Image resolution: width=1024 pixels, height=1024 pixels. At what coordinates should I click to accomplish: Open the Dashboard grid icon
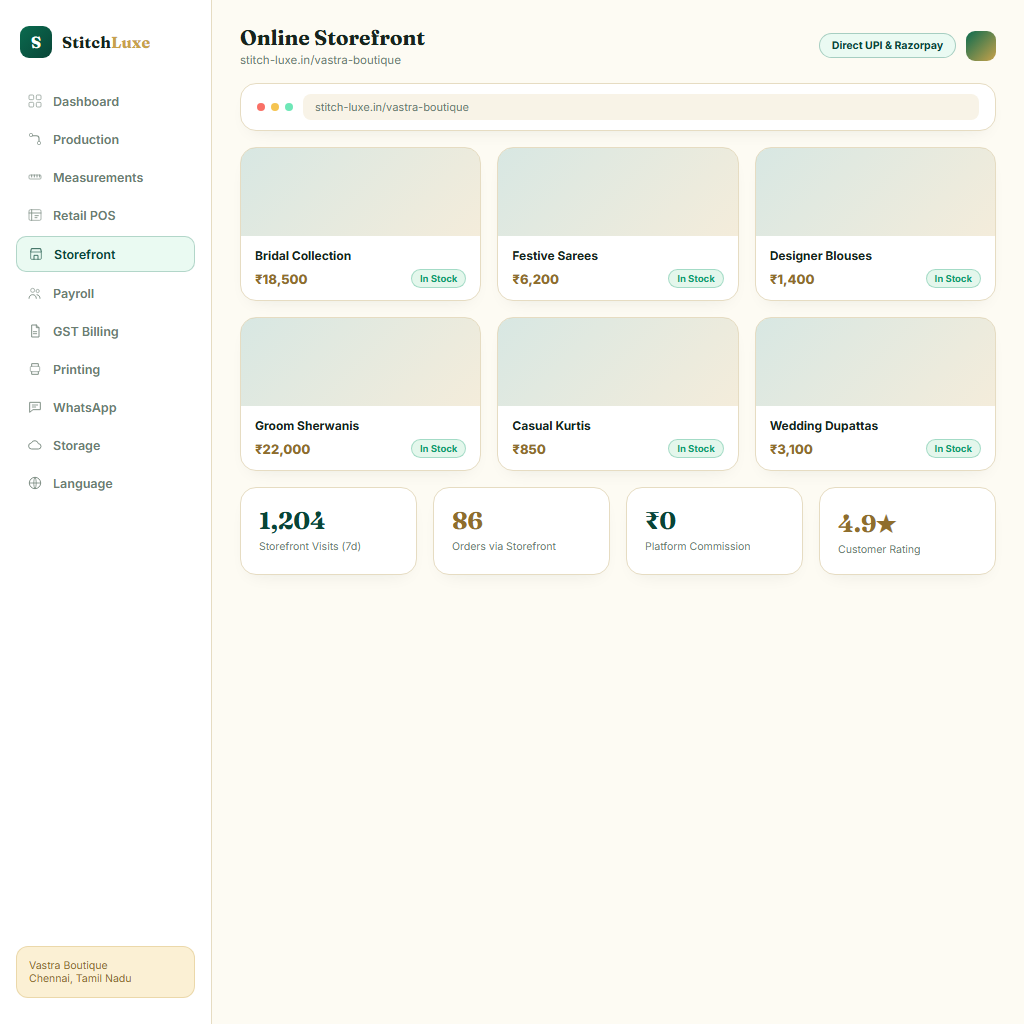35,101
